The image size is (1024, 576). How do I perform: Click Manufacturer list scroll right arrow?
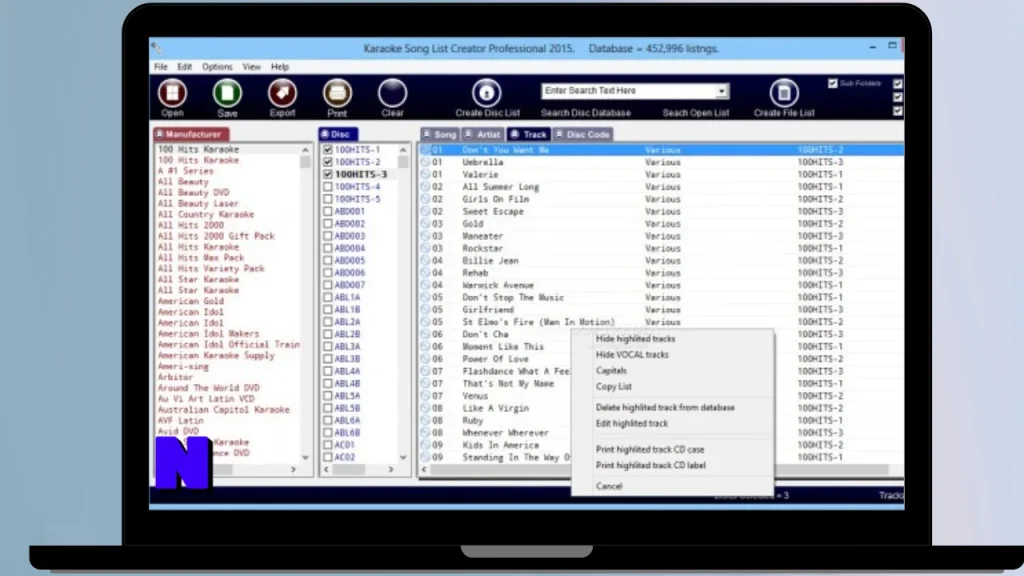[293, 469]
